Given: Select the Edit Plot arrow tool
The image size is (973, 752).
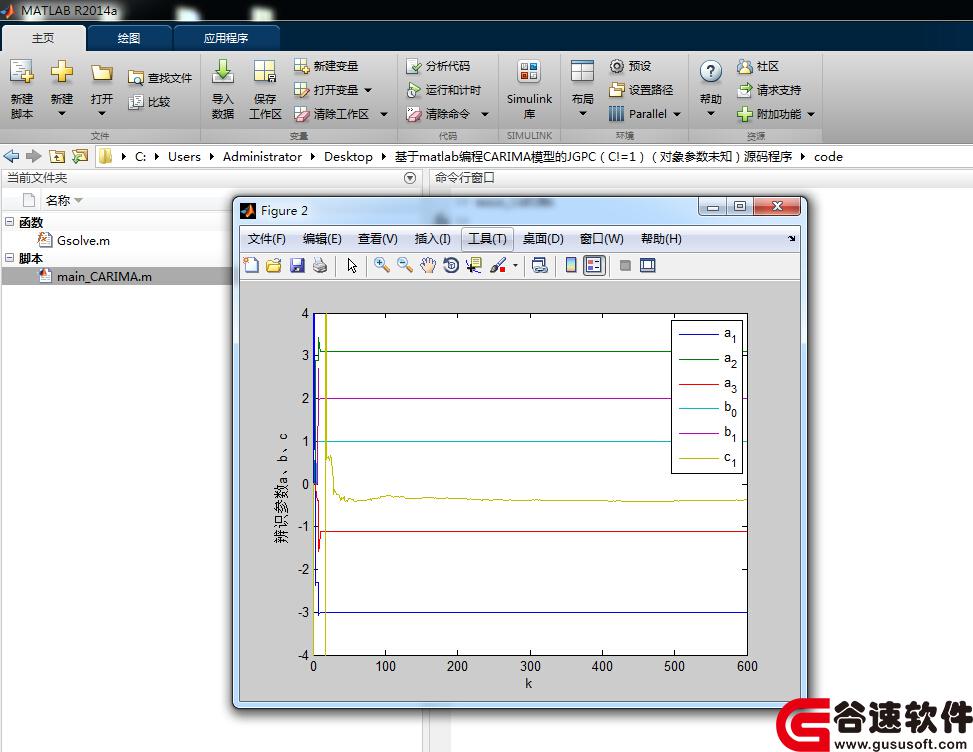Looking at the screenshot, I should (352, 266).
